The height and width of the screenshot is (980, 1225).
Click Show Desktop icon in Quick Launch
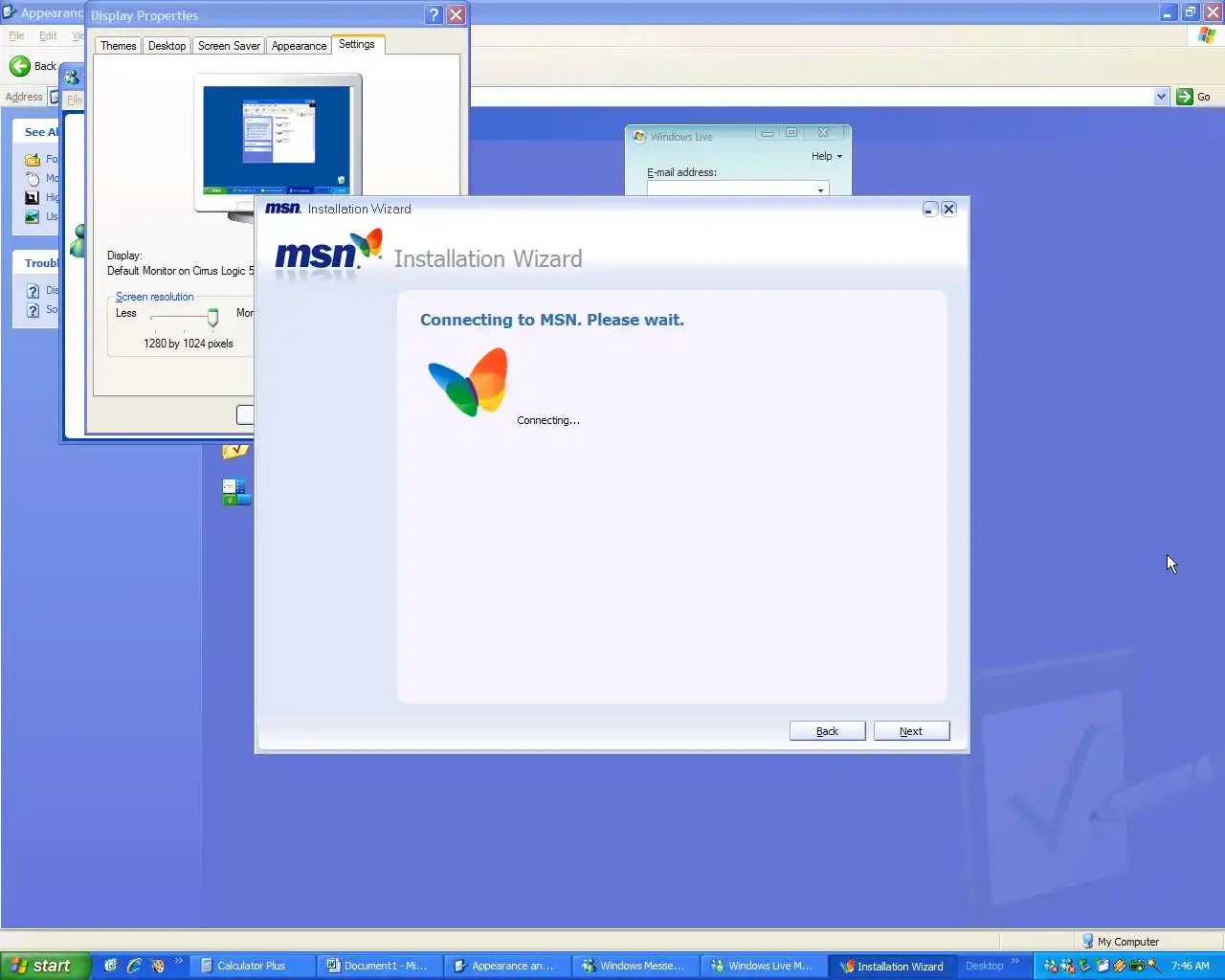pos(111,966)
